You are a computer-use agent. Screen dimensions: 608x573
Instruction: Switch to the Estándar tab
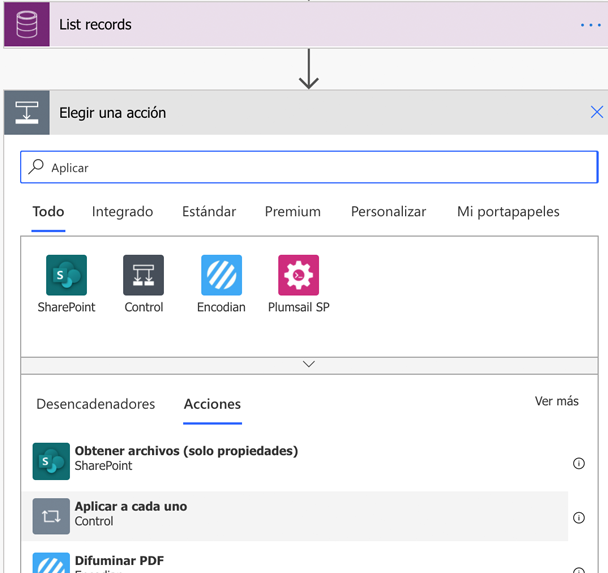click(209, 212)
